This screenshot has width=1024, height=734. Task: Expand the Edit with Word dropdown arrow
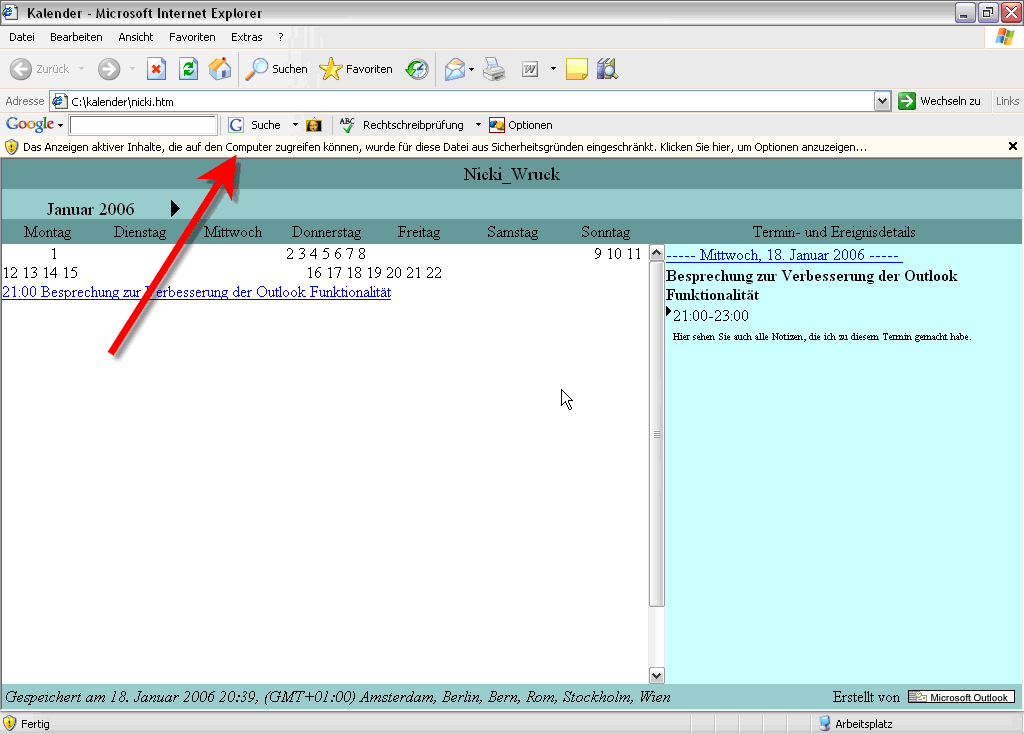pos(553,69)
